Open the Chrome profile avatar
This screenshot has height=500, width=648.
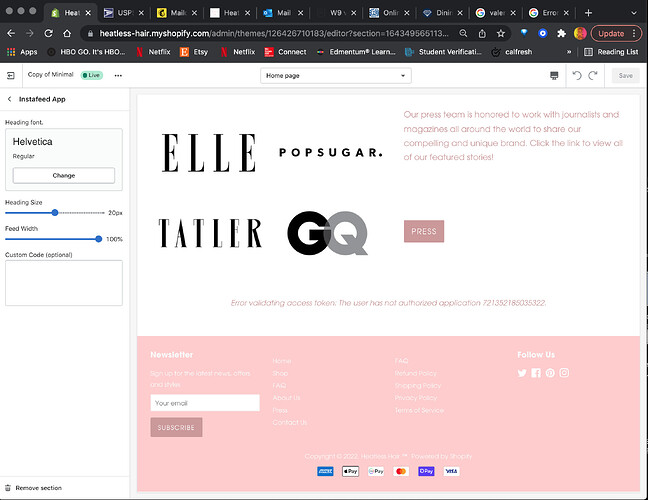(580, 33)
